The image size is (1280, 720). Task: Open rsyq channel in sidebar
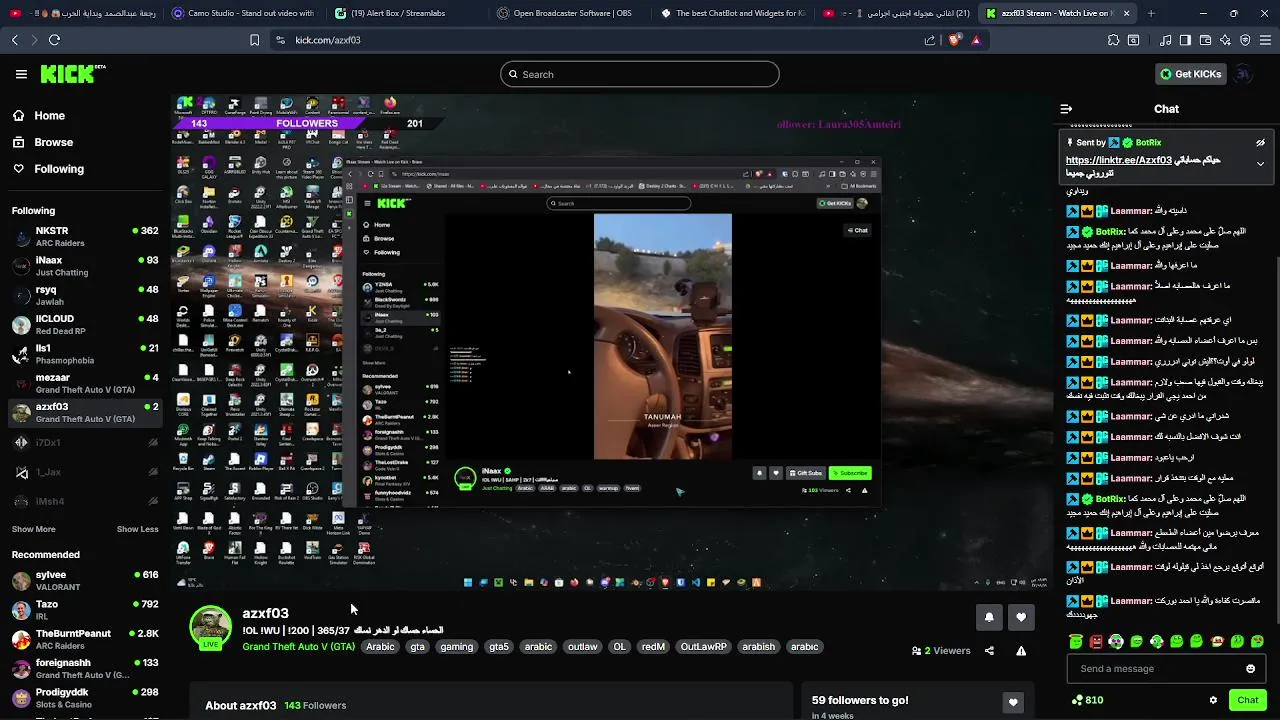tap(84, 295)
